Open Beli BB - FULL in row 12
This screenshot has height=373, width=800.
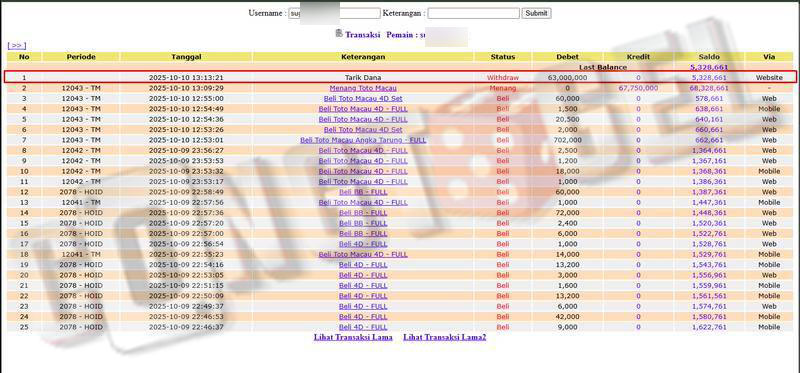click(363, 192)
